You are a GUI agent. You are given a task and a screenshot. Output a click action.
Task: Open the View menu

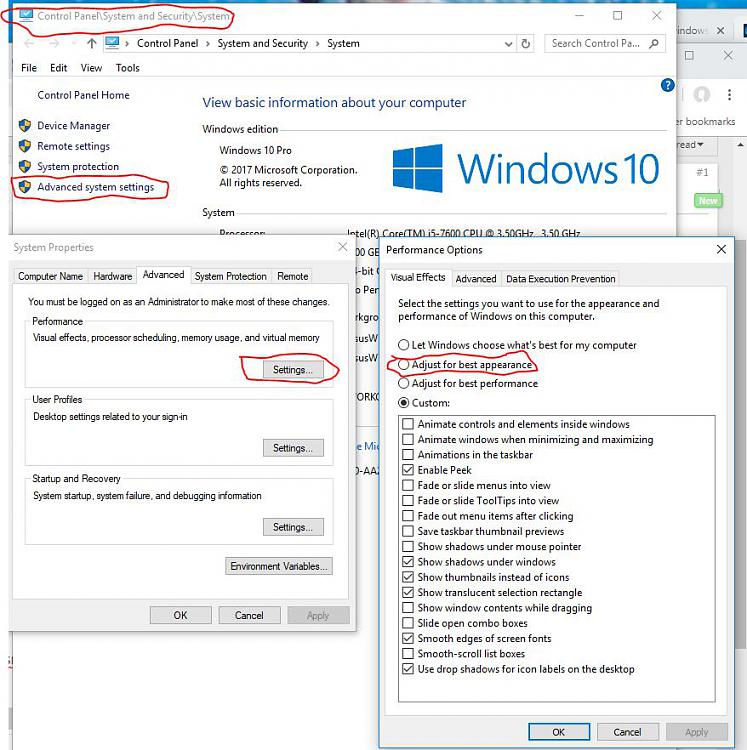click(91, 68)
